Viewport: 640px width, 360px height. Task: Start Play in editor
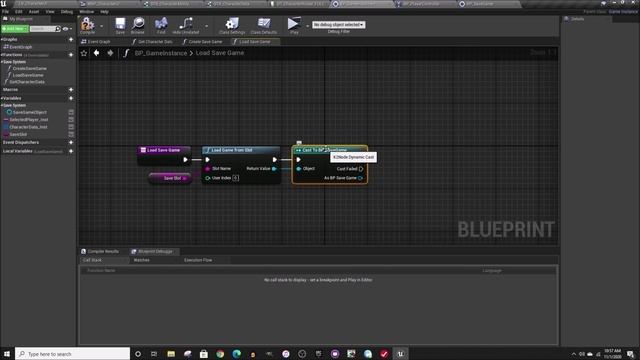(293, 25)
